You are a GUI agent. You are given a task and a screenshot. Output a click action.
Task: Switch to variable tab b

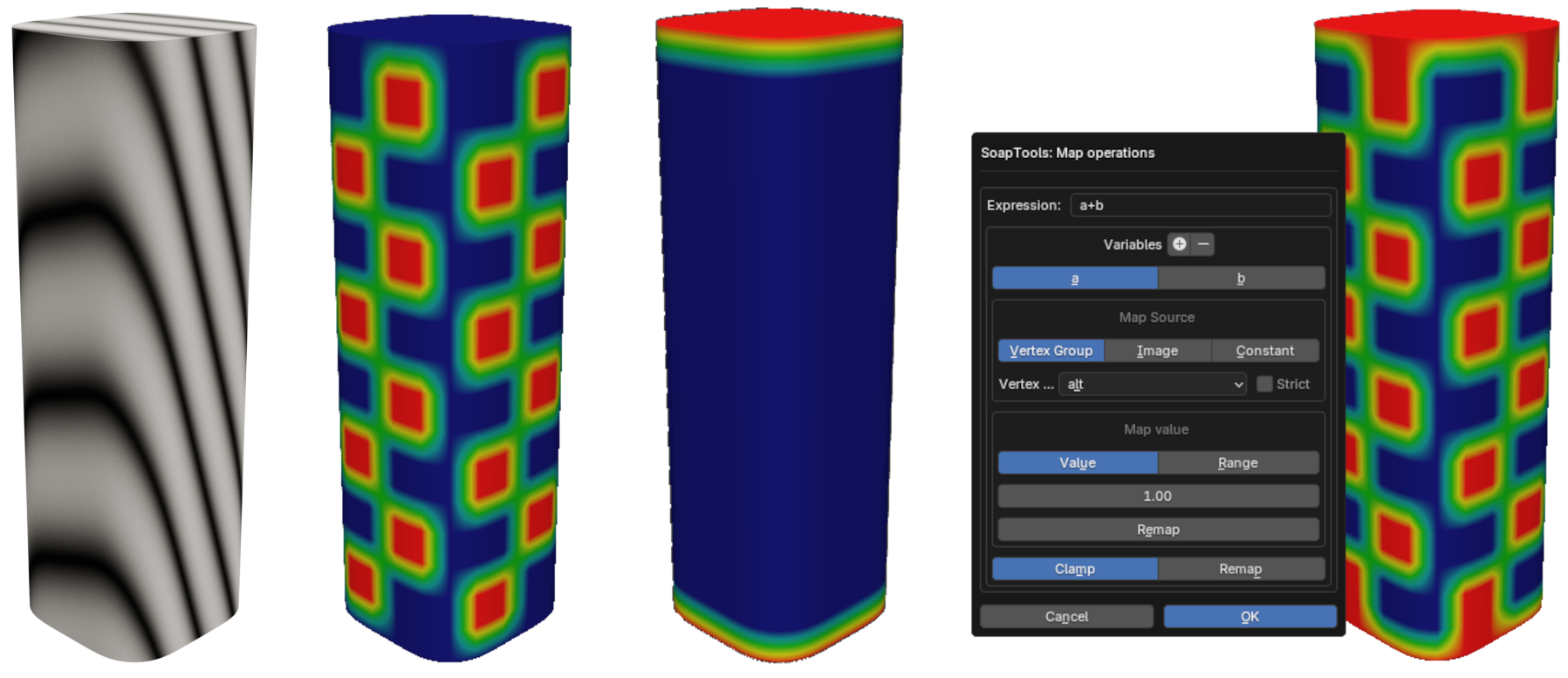point(1241,278)
